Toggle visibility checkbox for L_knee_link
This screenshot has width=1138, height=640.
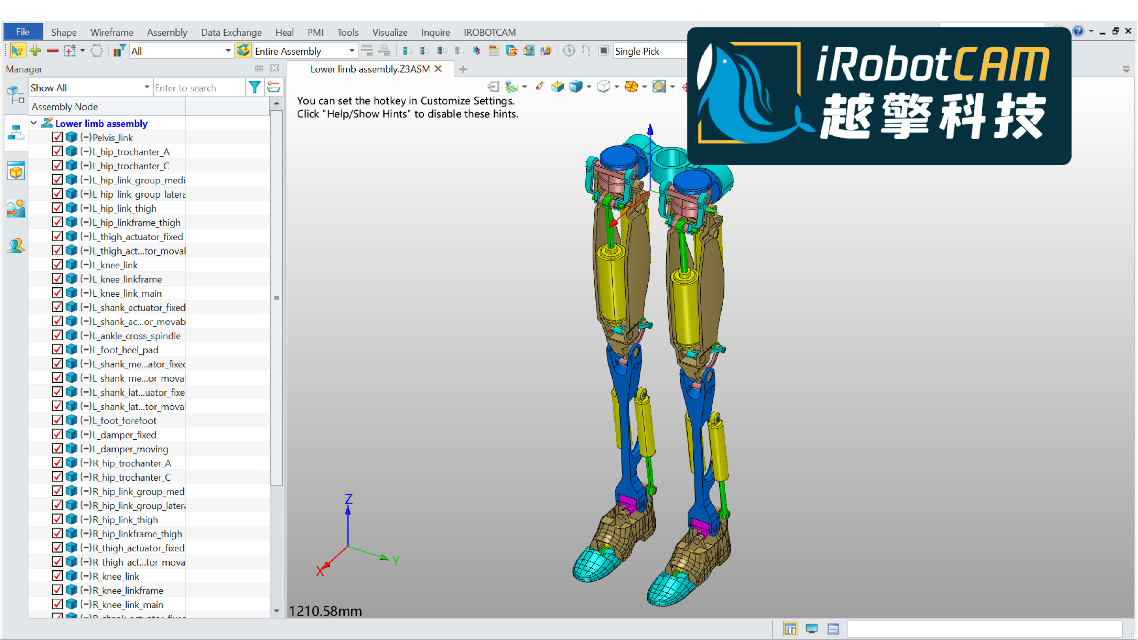[58, 265]
